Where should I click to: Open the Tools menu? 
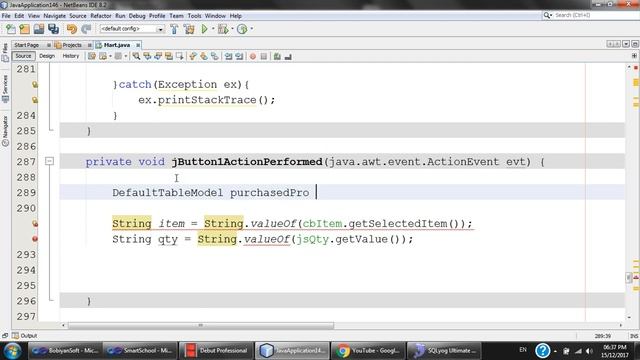click(194, 16)
